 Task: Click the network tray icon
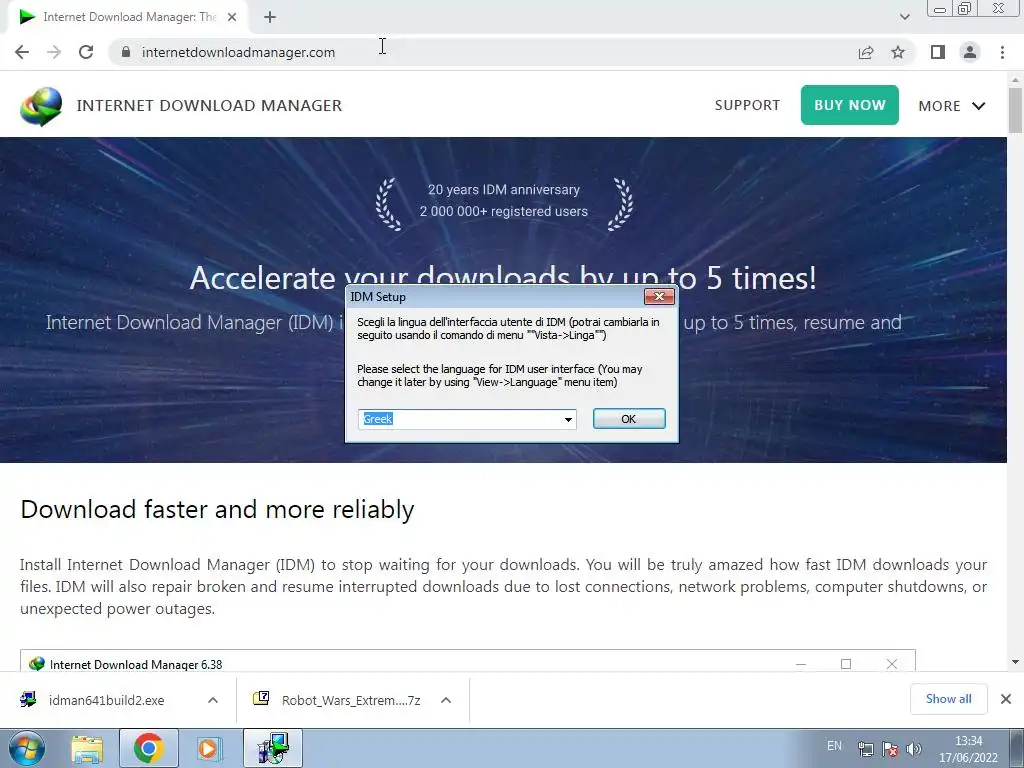865,749
